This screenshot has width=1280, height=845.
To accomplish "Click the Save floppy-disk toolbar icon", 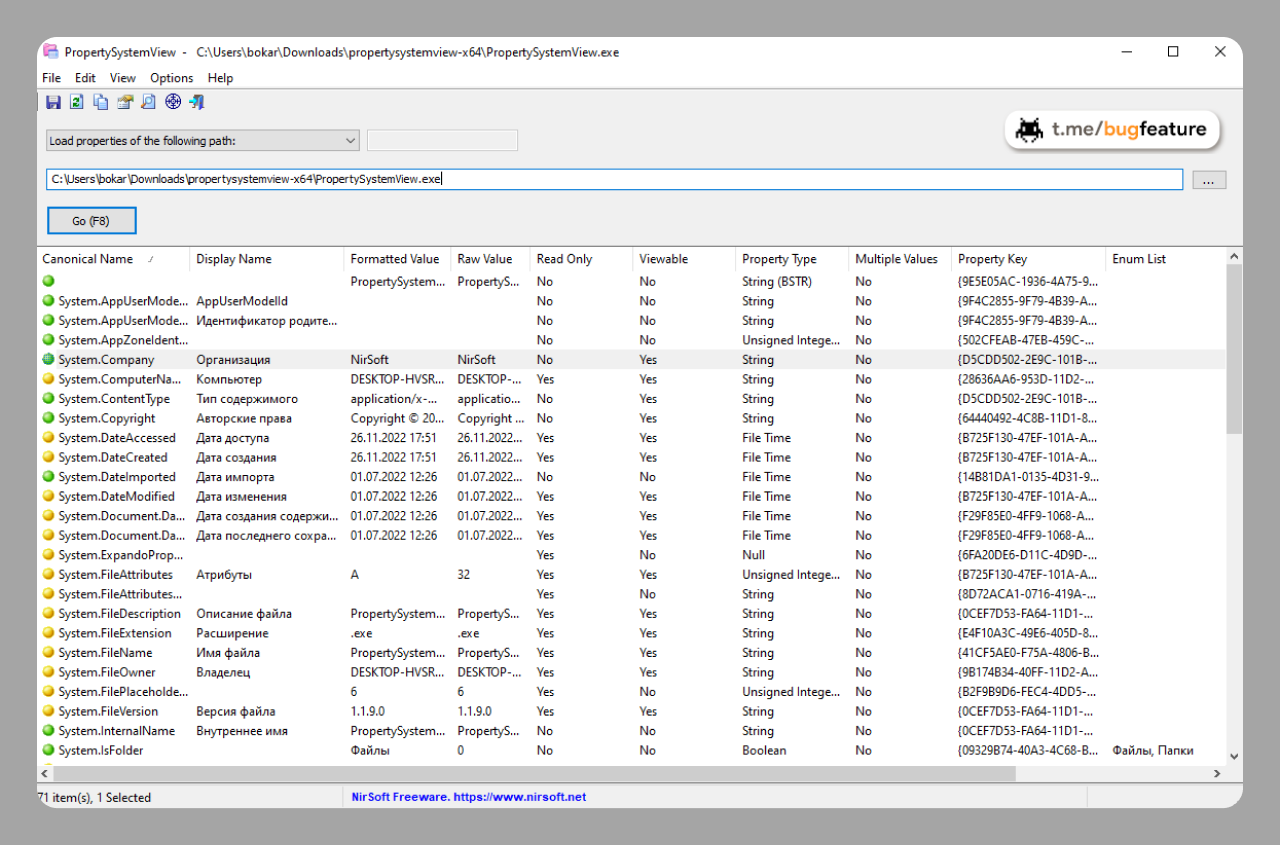I will [53, 102].
